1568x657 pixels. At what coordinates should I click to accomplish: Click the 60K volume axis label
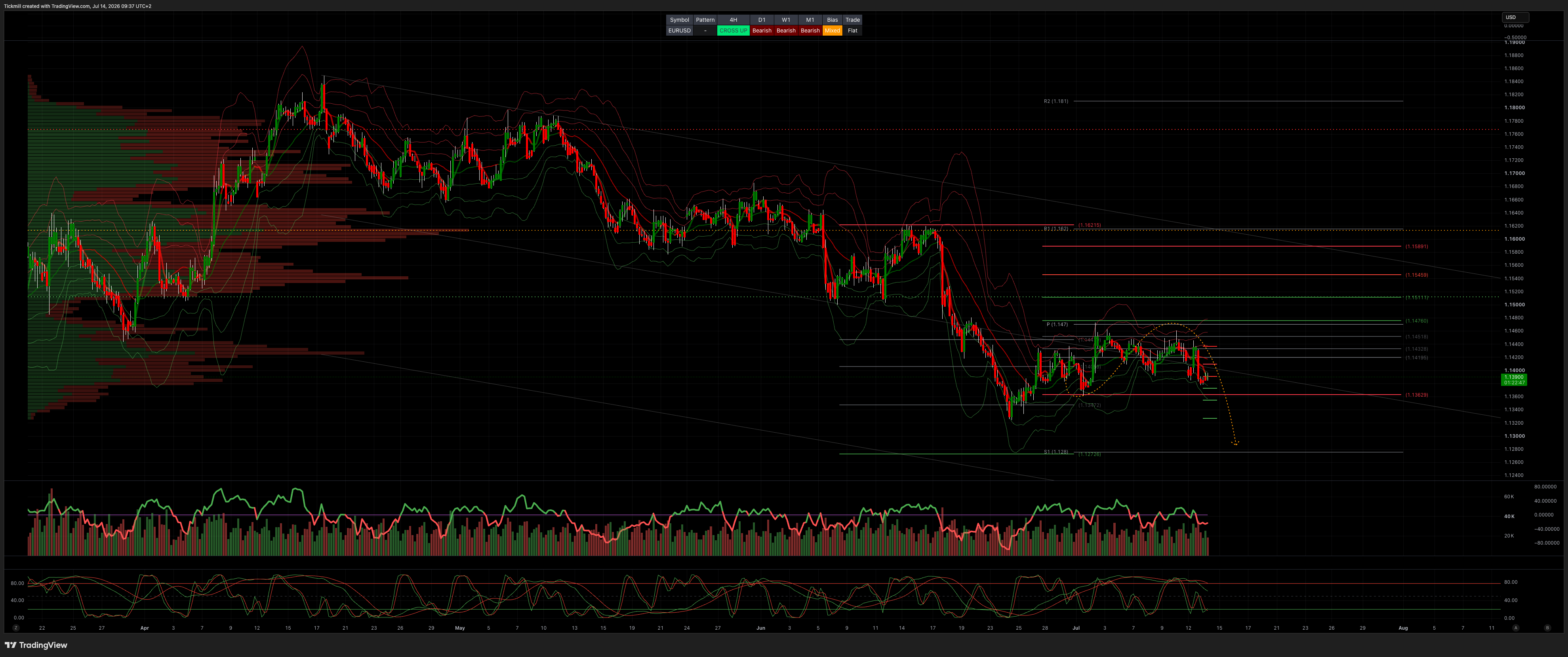coord(1509,496)
